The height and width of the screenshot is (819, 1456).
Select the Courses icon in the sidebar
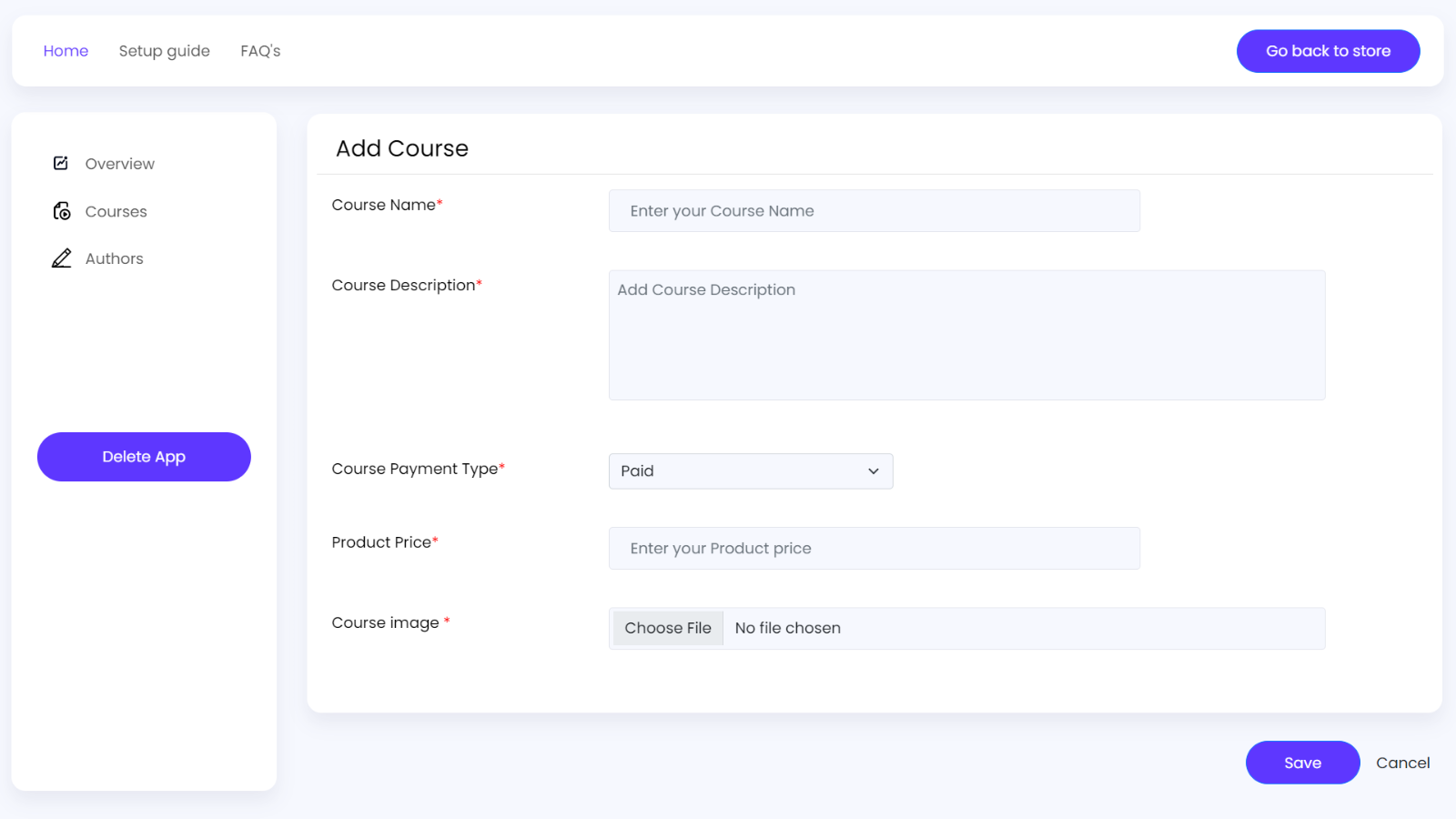(x=61, y=210)
